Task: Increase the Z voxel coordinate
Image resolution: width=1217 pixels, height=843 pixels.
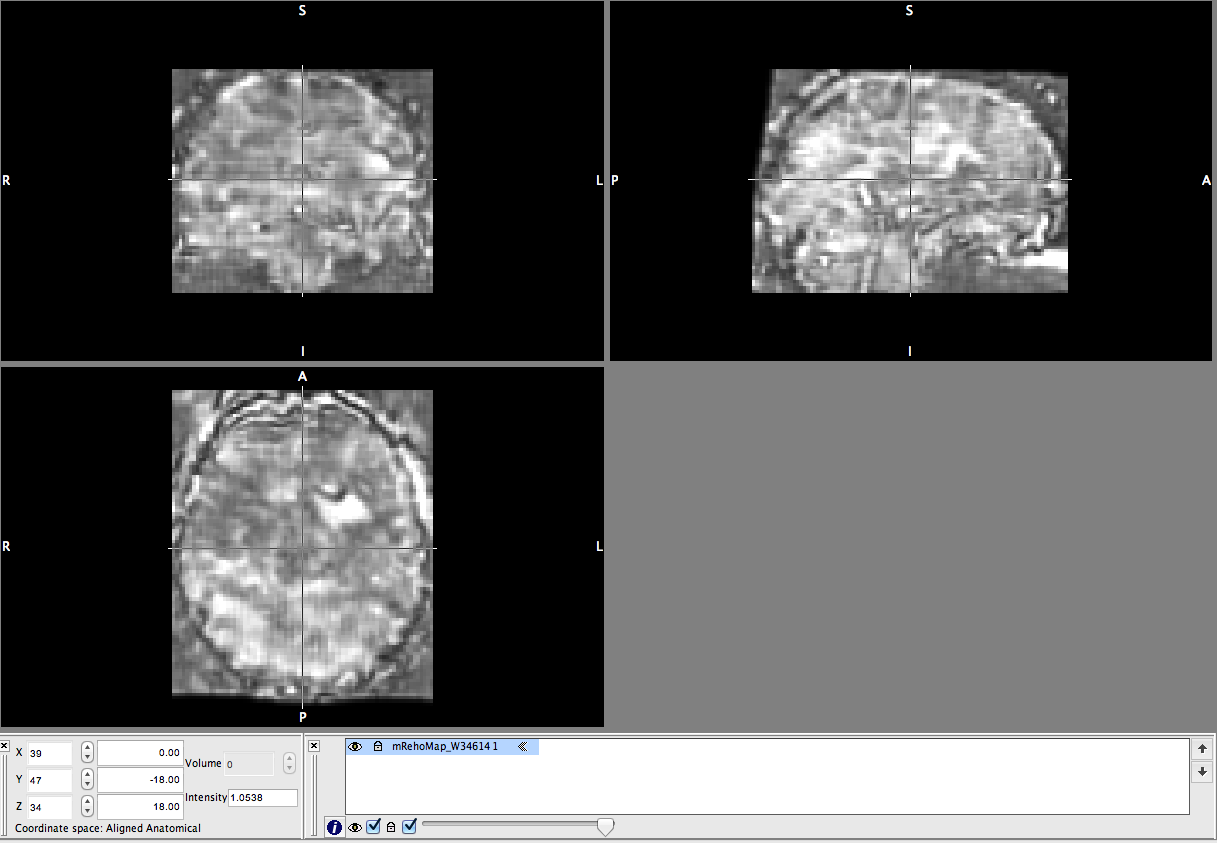Action: point(87,802)
